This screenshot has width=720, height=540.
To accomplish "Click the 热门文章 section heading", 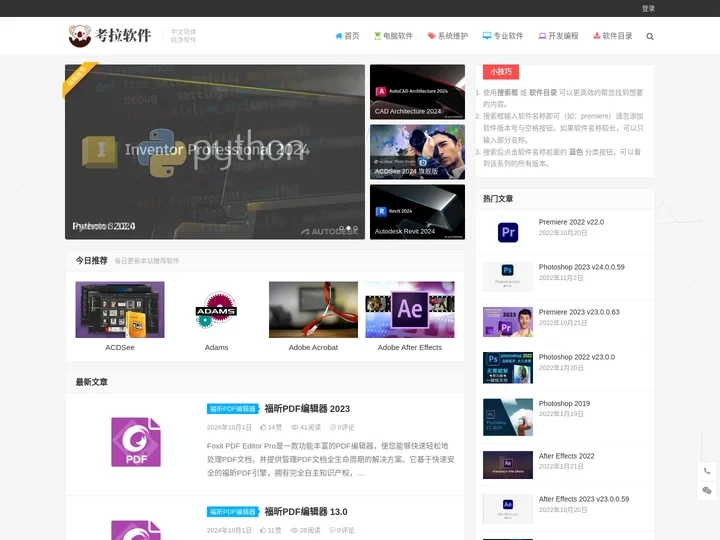I will tap(498, 199).
